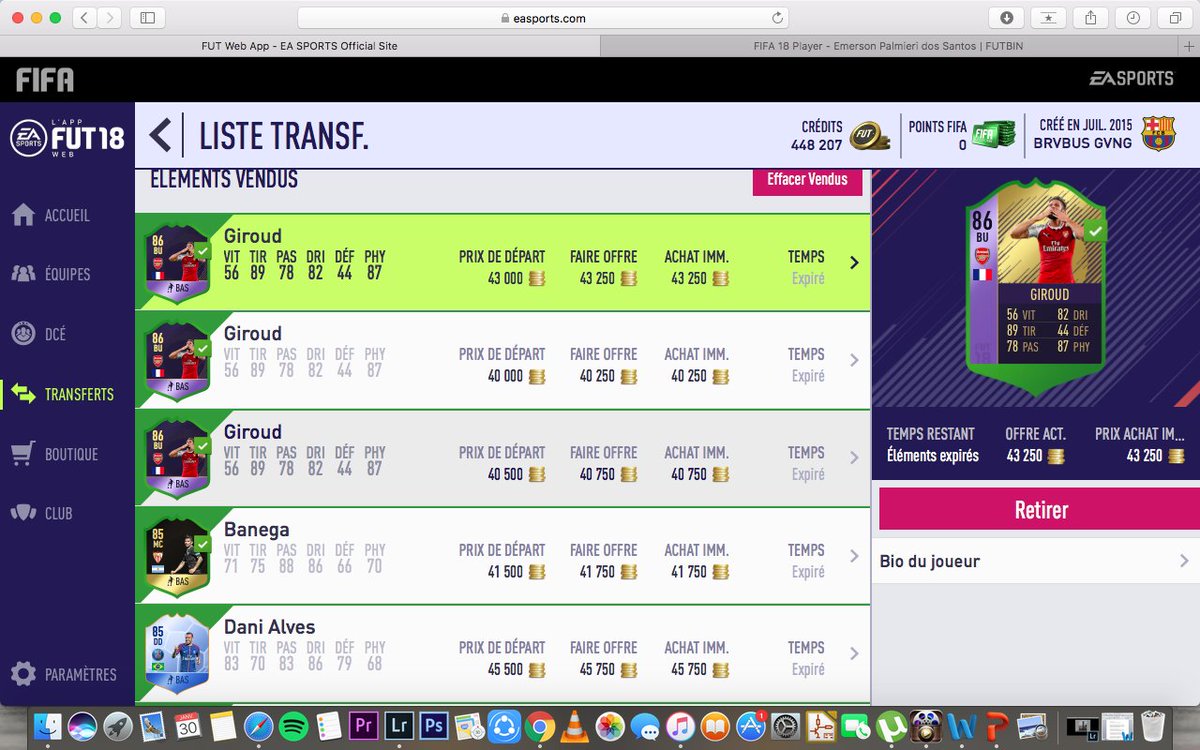This screenshot has height=750, width=1200.
Task: Launch Lightroom from the Dock
Action: pyautogui.click(x=398, y=726)
